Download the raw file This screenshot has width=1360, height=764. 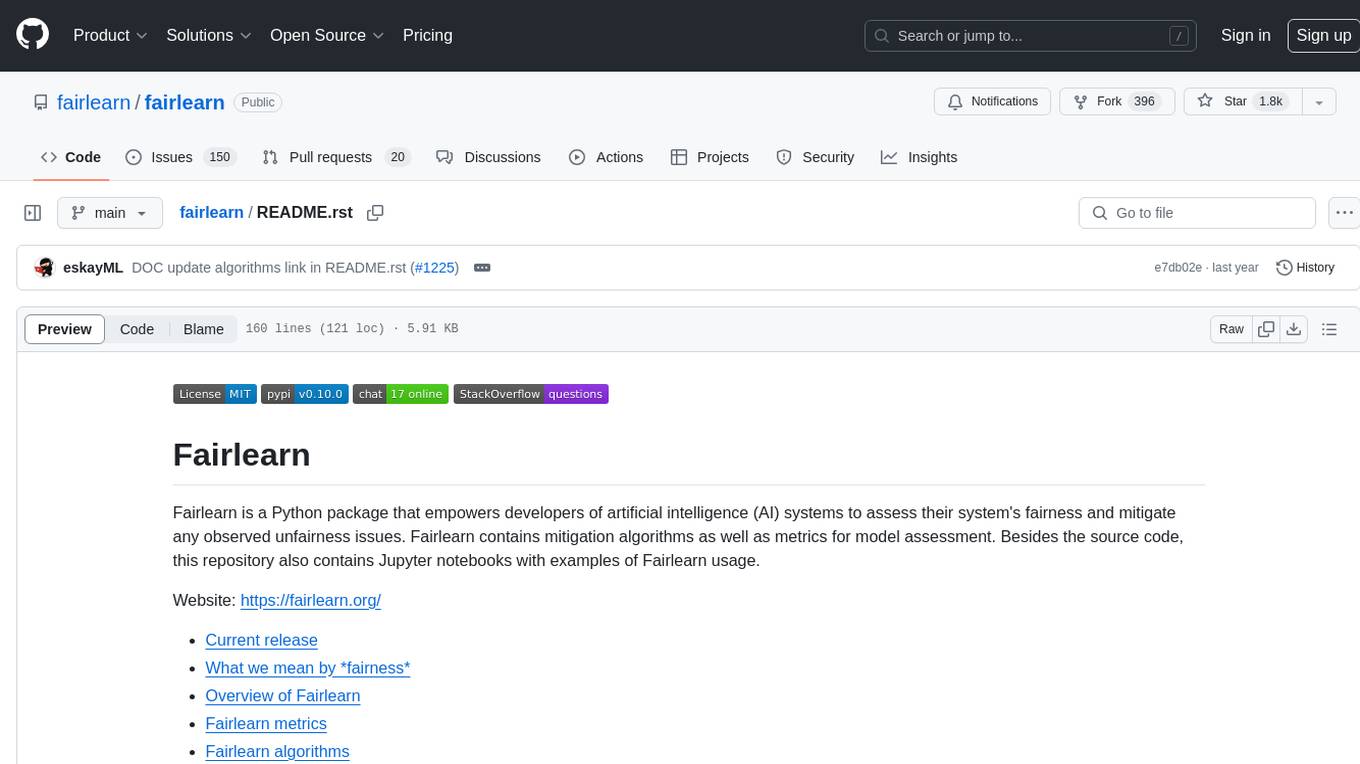pyautogui.click(x=1294, y=329)
